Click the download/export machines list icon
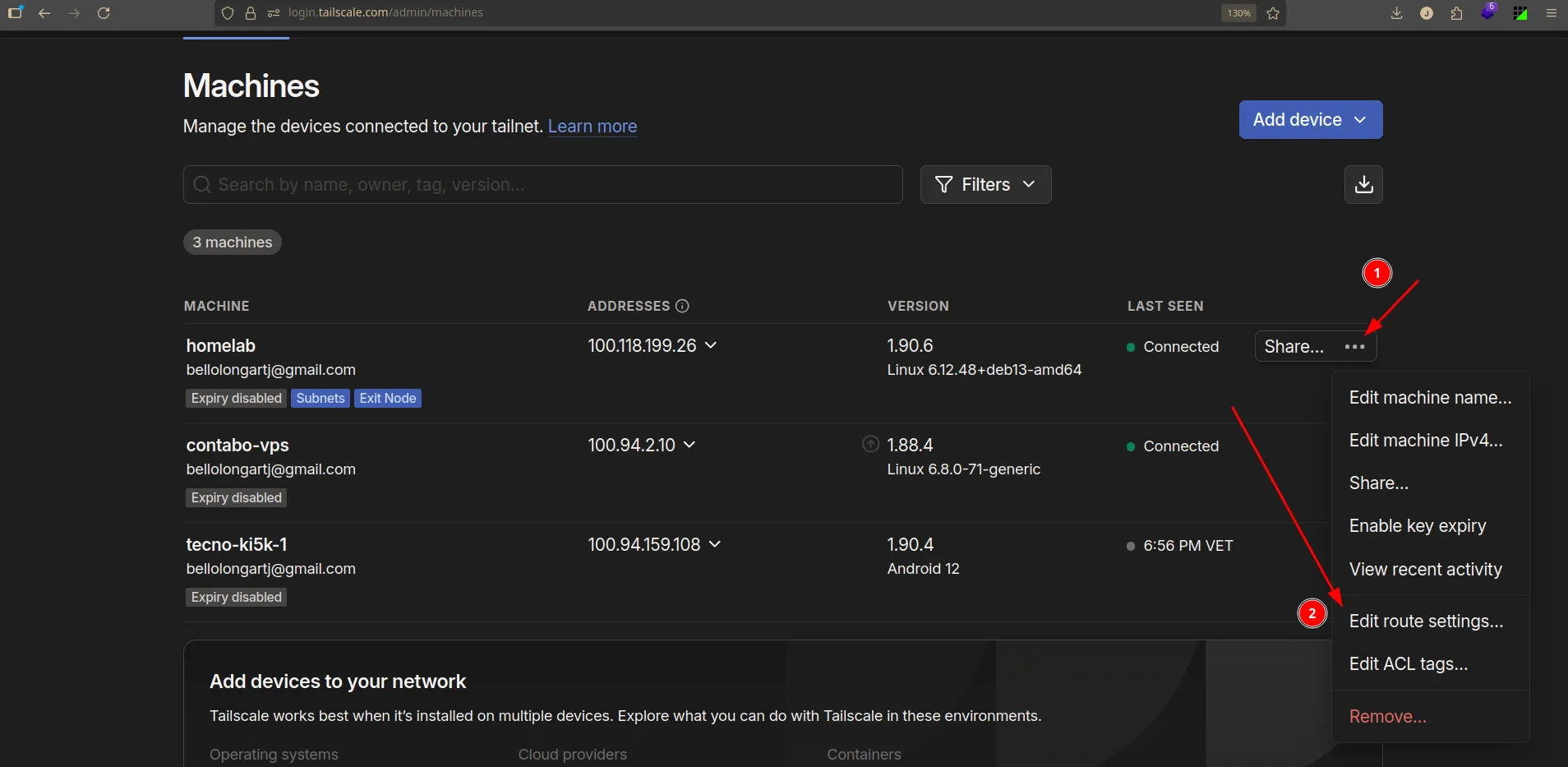The height and width of the screenshot is (767, 1568). point(1363,184)
